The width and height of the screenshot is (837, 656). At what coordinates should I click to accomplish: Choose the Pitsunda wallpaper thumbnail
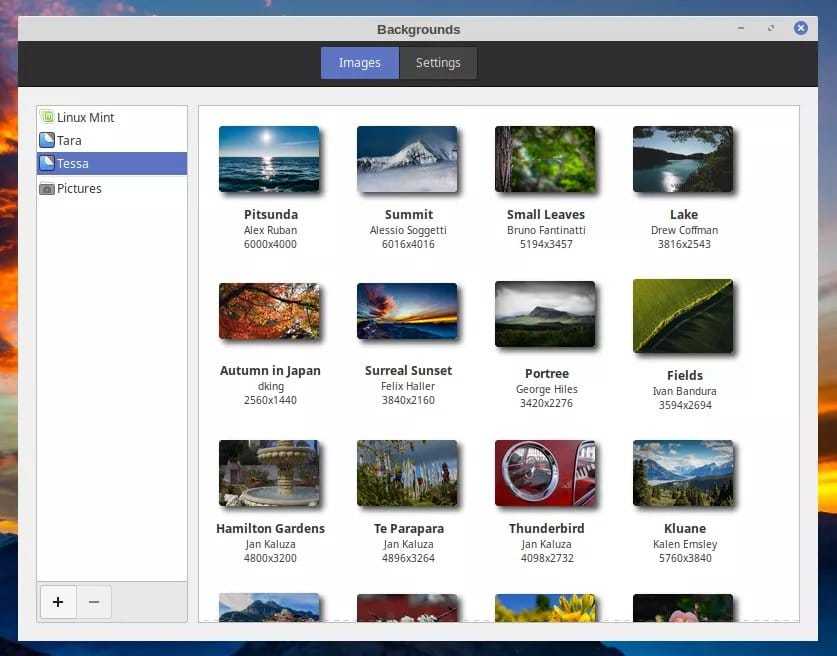click(269, 158)
